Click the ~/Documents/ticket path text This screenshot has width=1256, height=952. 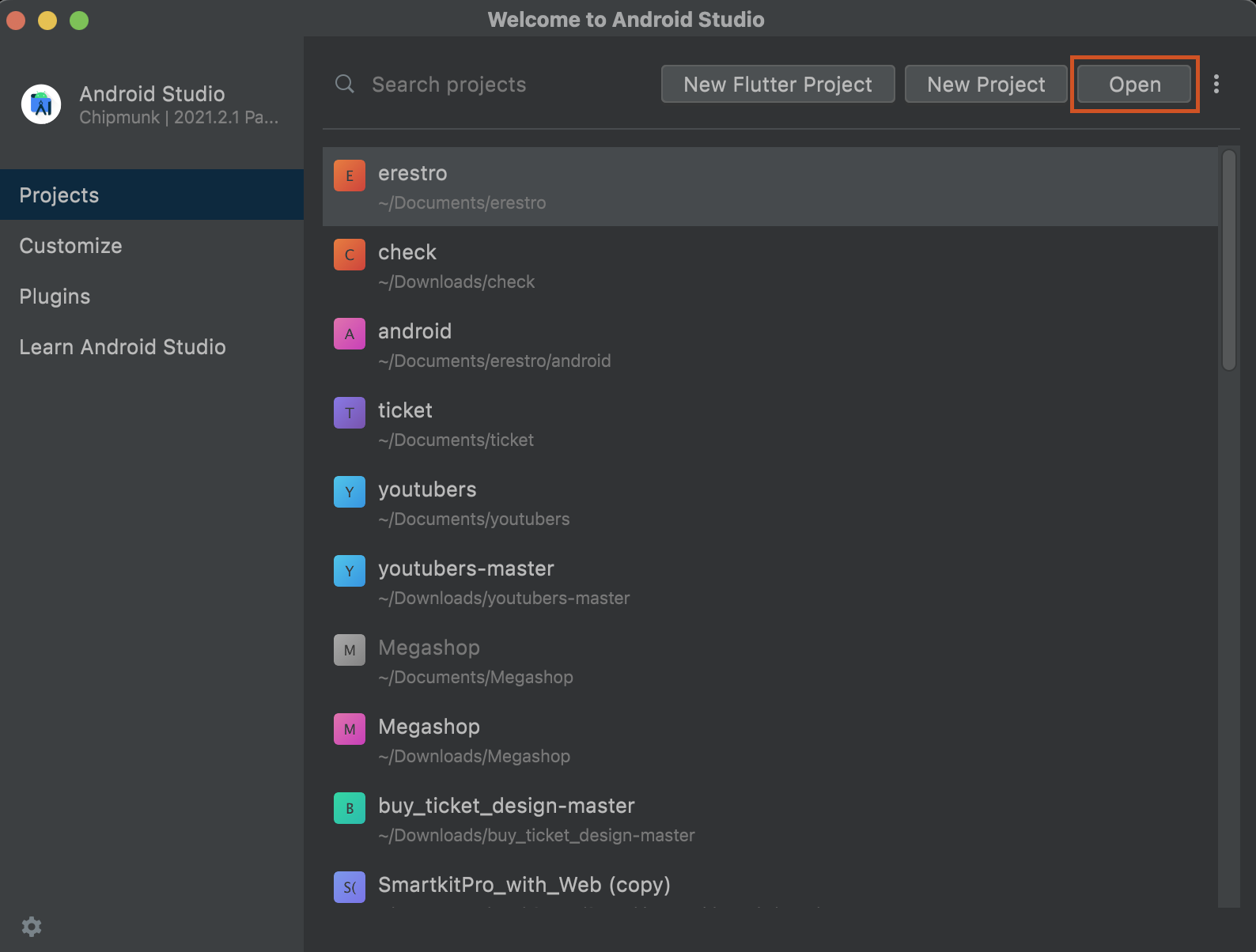456,440
